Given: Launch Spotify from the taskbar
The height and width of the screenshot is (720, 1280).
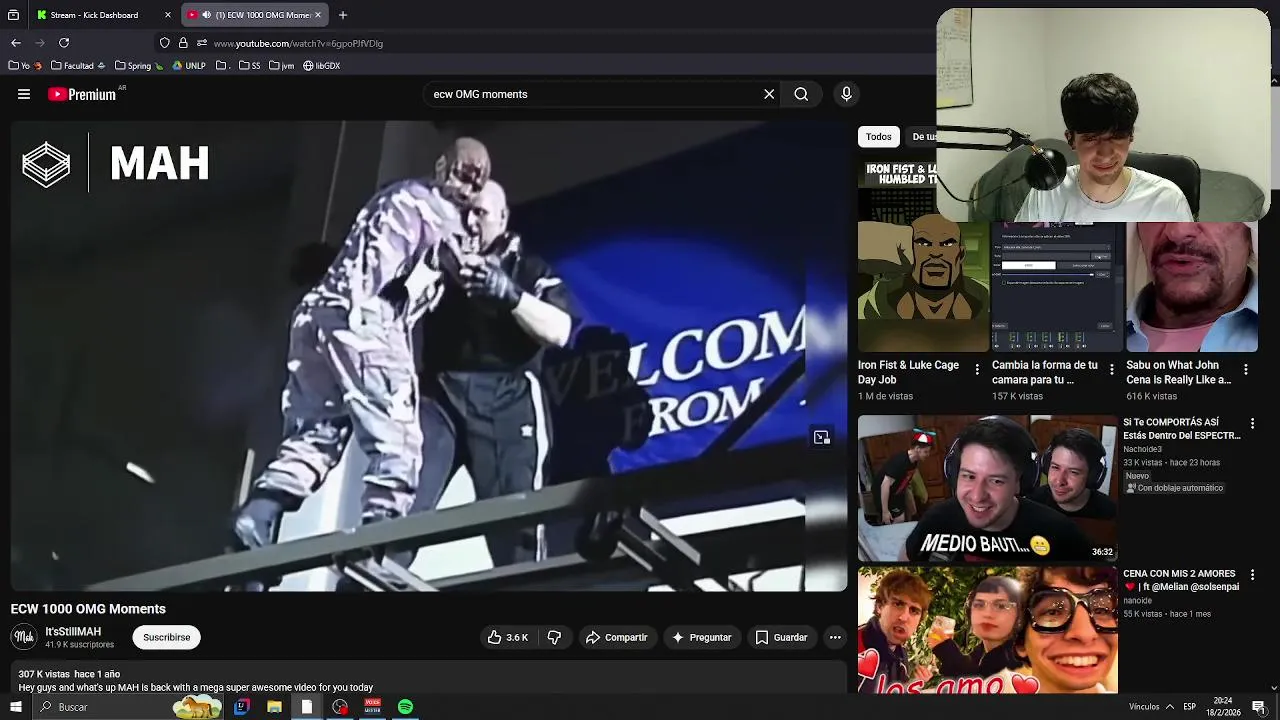Looking at the screenshot, I should click(x=405, y=707).
